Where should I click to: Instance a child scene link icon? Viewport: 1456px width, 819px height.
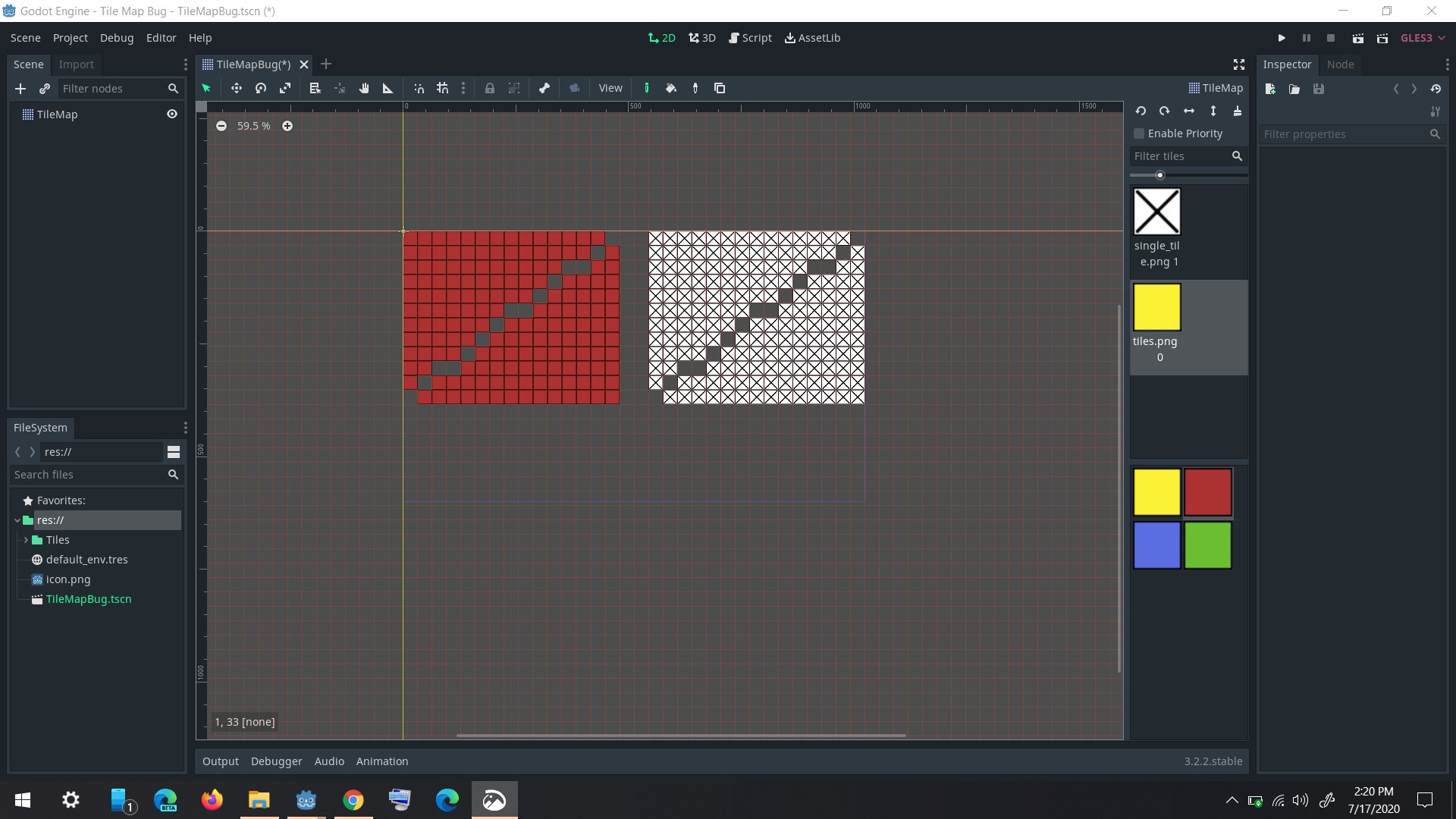45,89
